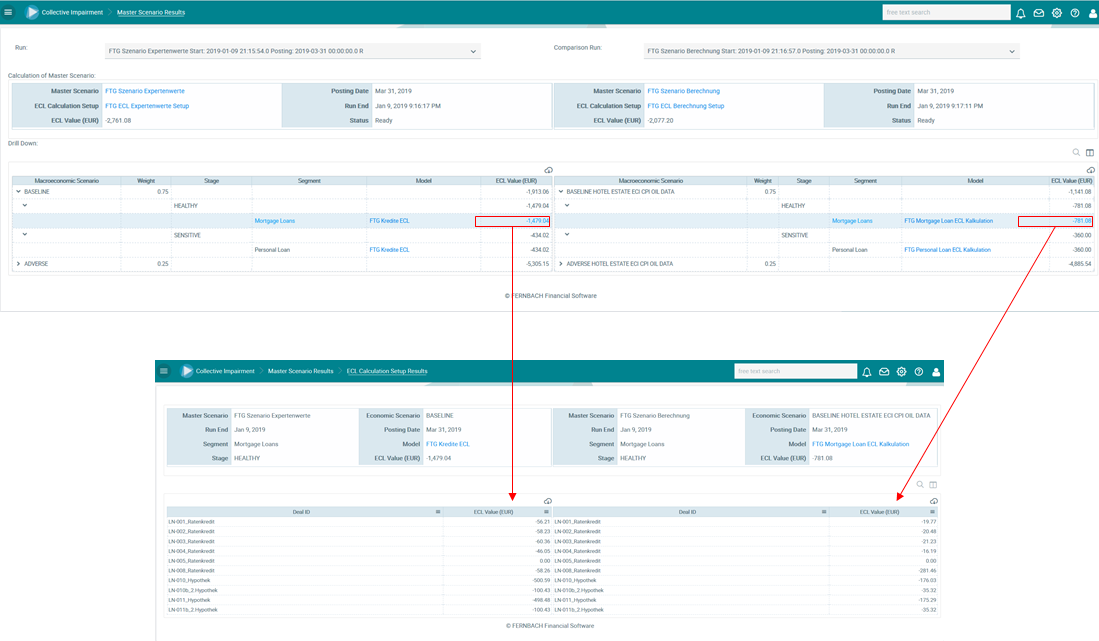Open the FTG ECL Expertenwerte Setup link
Viewport: 1099px width, 641px height.
tap(147, 105)
